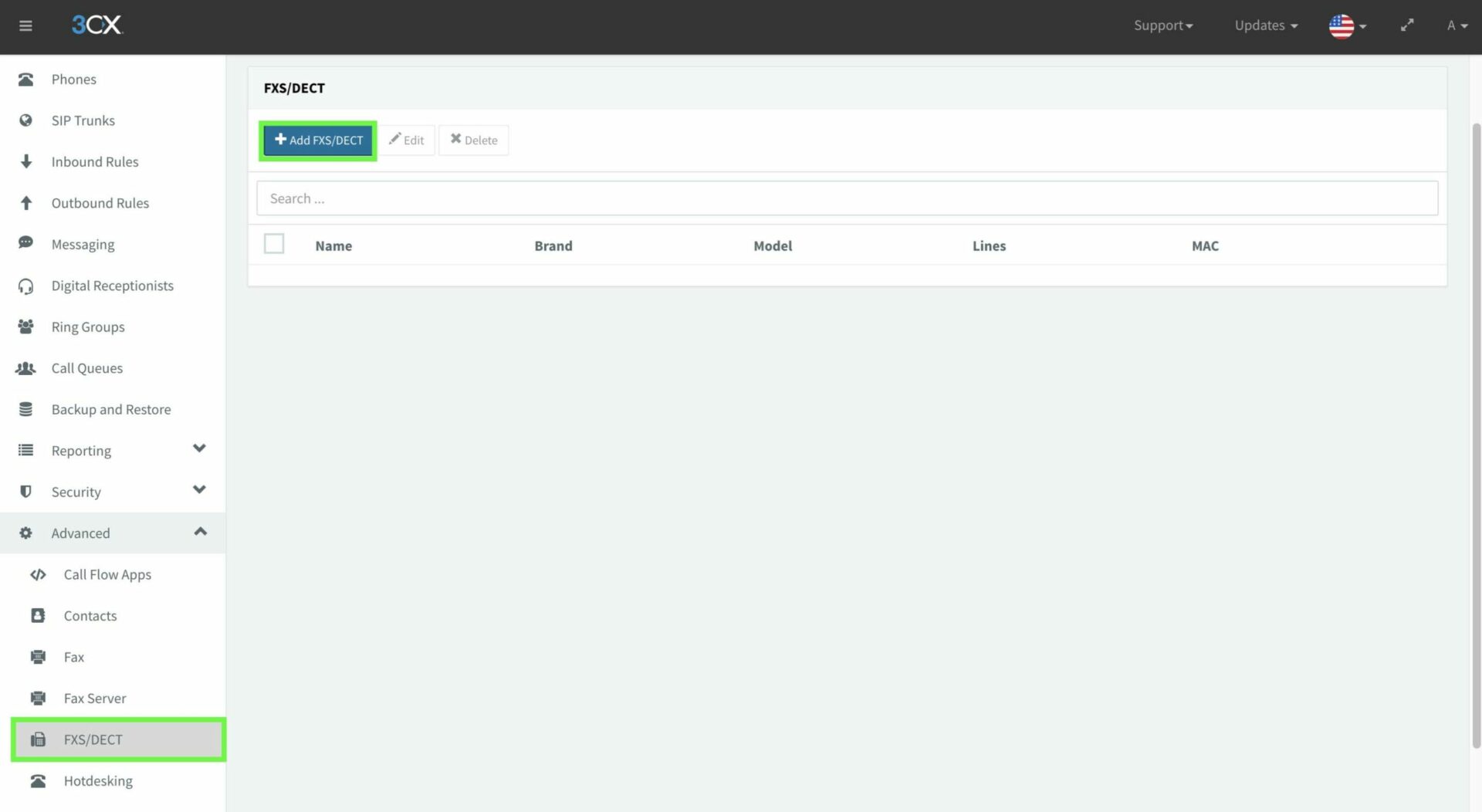Click the Messaging chat bubble icon

click(25, 243)
